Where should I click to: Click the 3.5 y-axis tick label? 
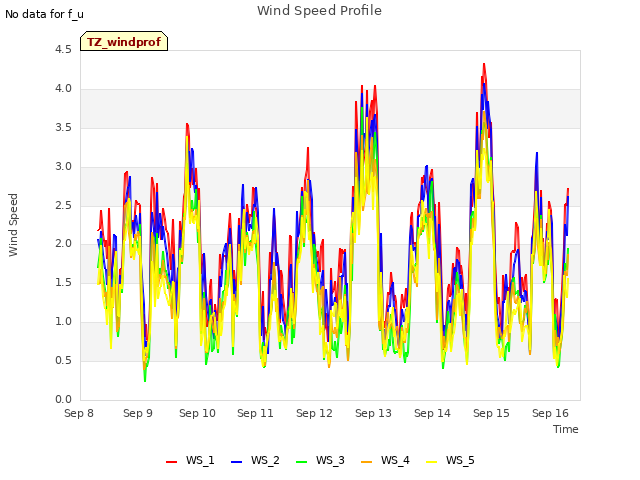(63, 128)
